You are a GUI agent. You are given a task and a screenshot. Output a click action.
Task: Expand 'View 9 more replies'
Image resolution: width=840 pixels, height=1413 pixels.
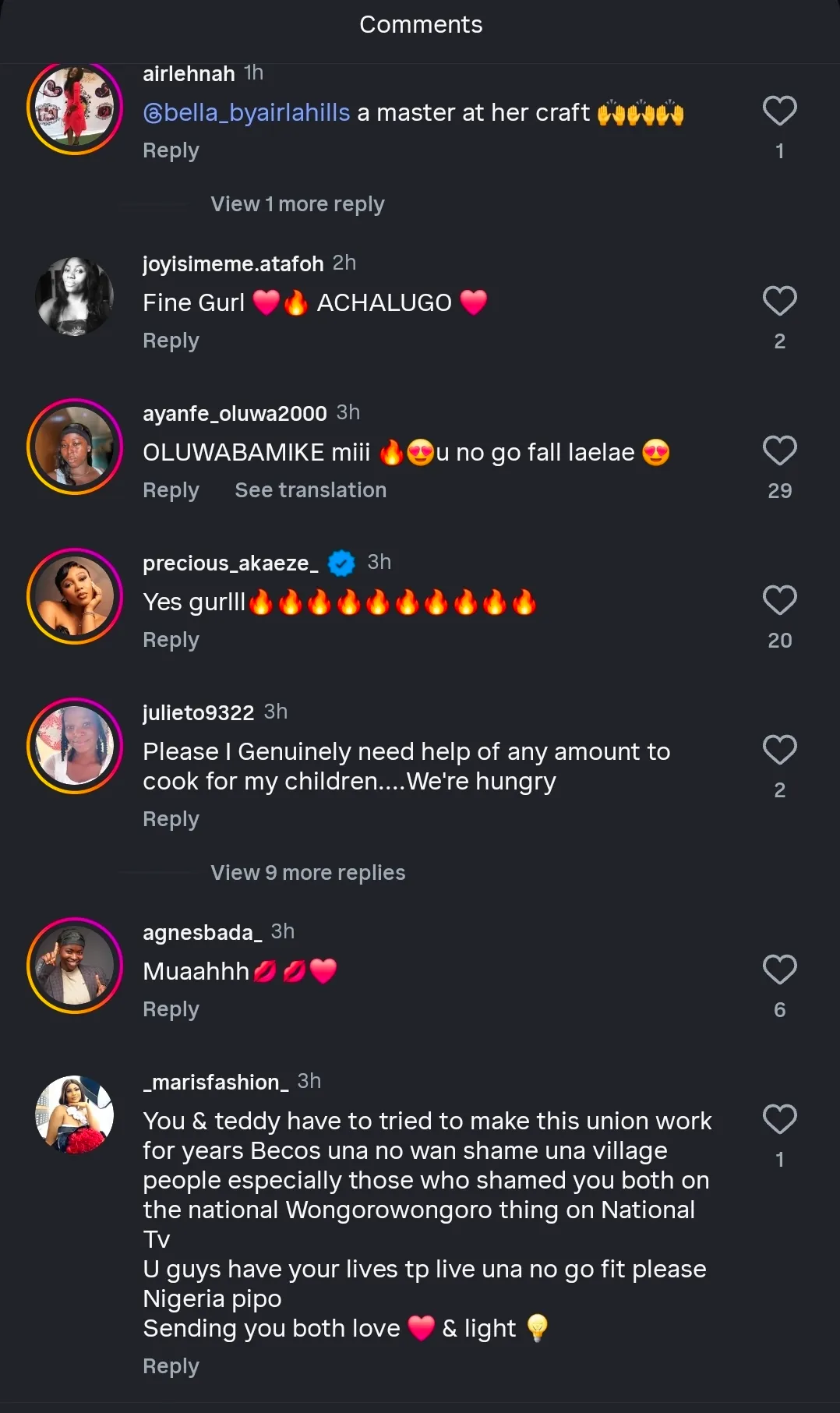click(308, 873)
